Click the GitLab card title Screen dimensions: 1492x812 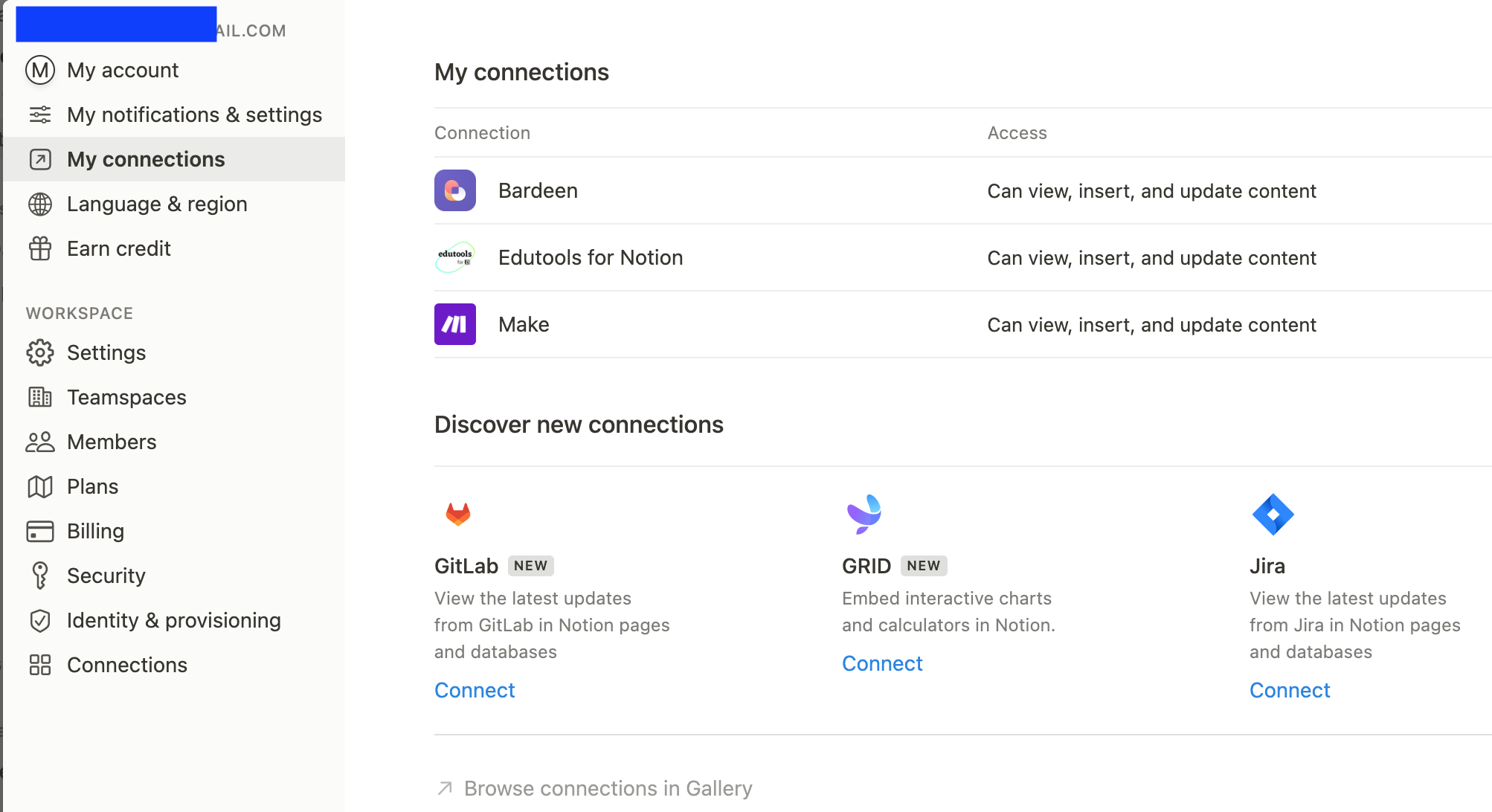pyautogui.click(x=466, y=566)
